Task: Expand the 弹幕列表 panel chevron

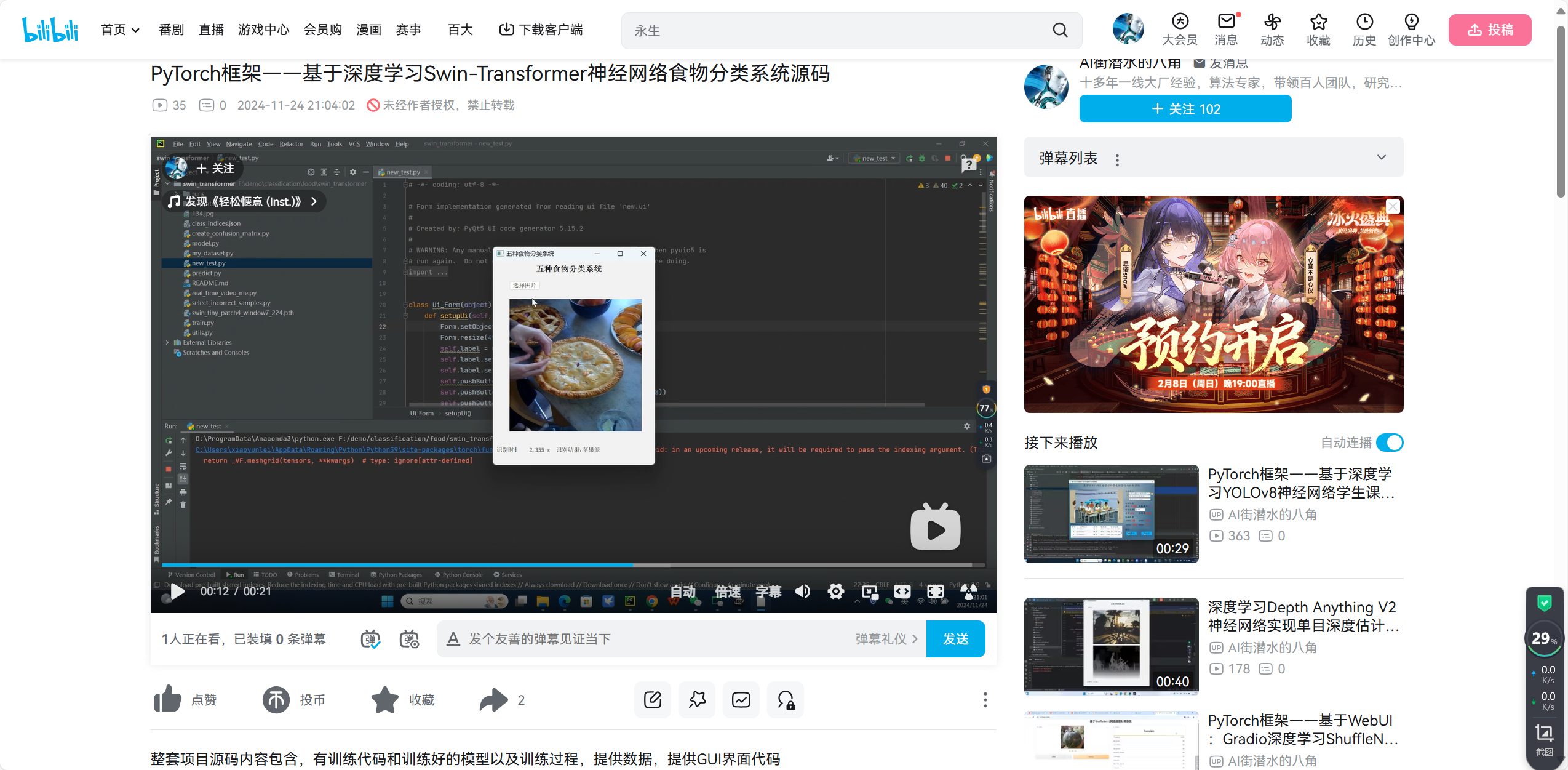Action: click(1381, 158)
